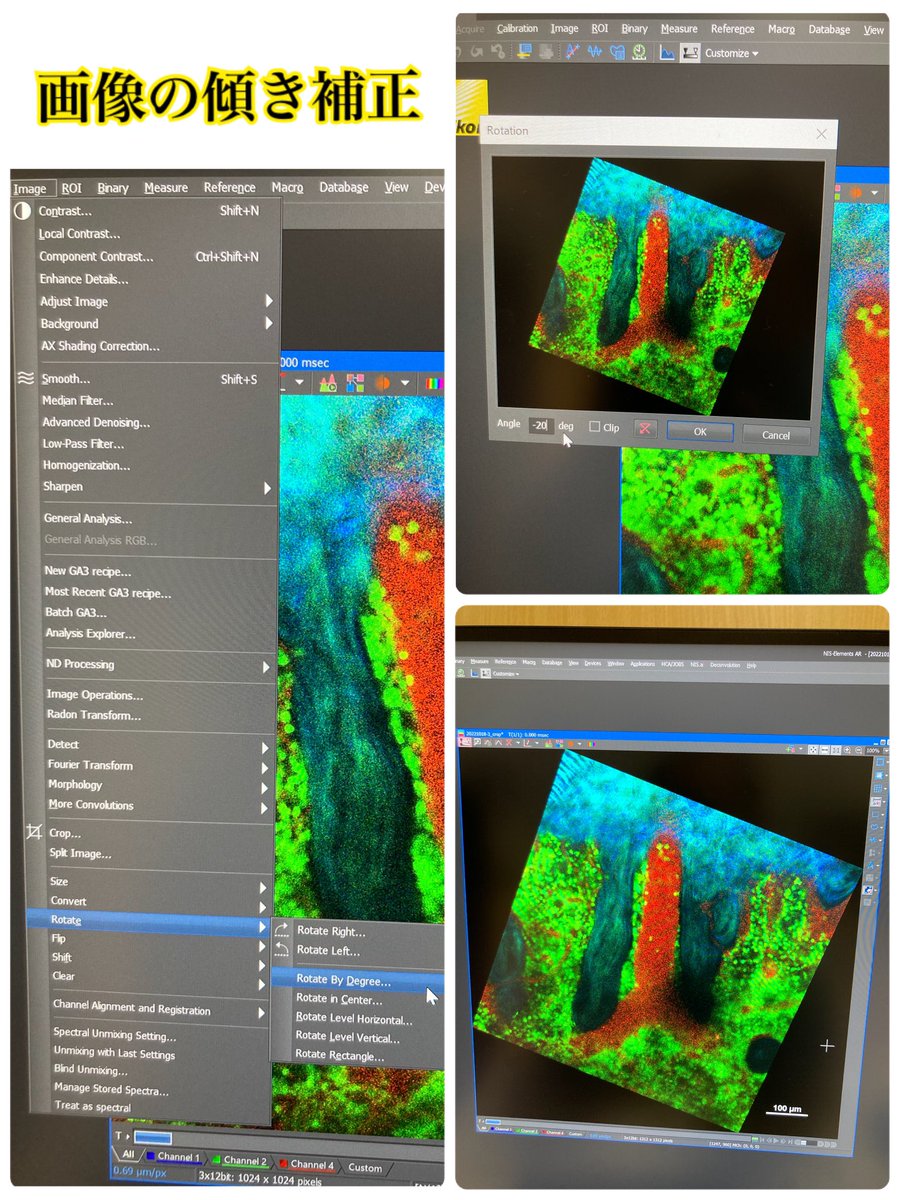Click the zoom-out magnifier icon in rotated result window
Viewport: 900px width, 1200px height.
click(x=858, y=750)
